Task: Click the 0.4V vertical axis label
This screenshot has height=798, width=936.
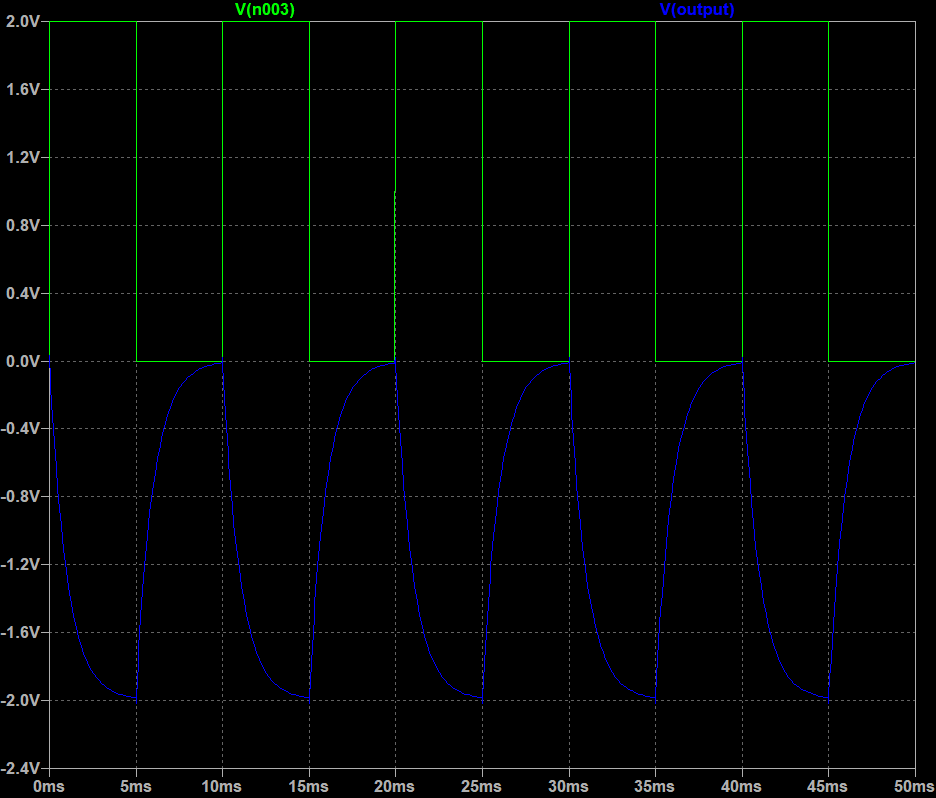Action: 22,293
